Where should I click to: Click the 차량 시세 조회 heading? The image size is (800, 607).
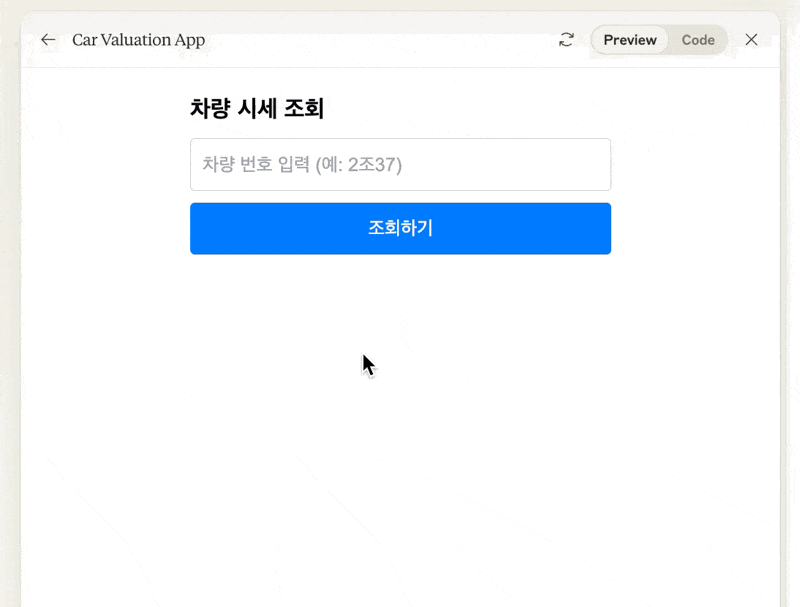[x=257, y=109]
